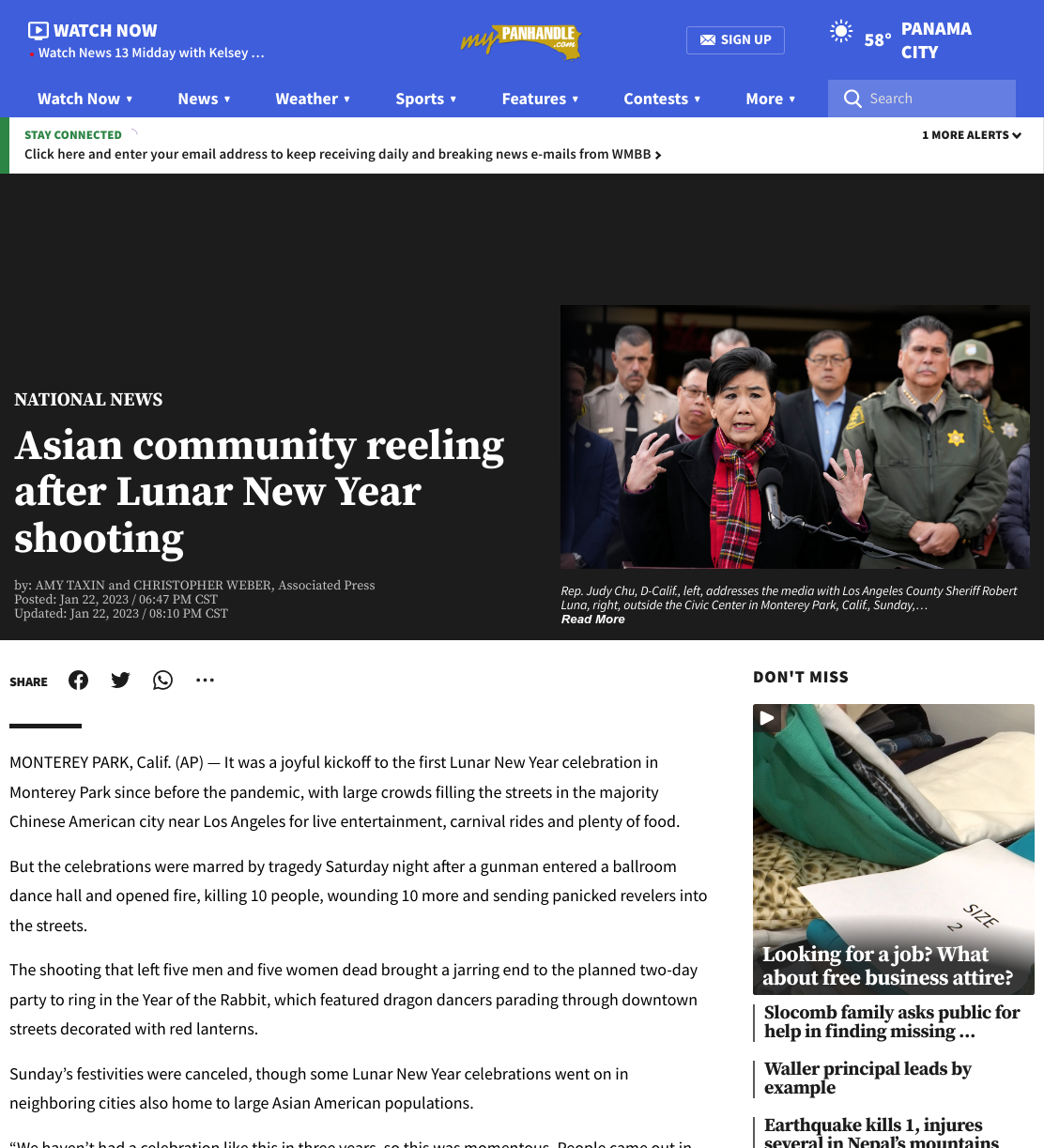The image size is (1044, 1148).
Task: Open Waller principal leads by example story
Action: pyautogui.click(x=867, y=1079)
